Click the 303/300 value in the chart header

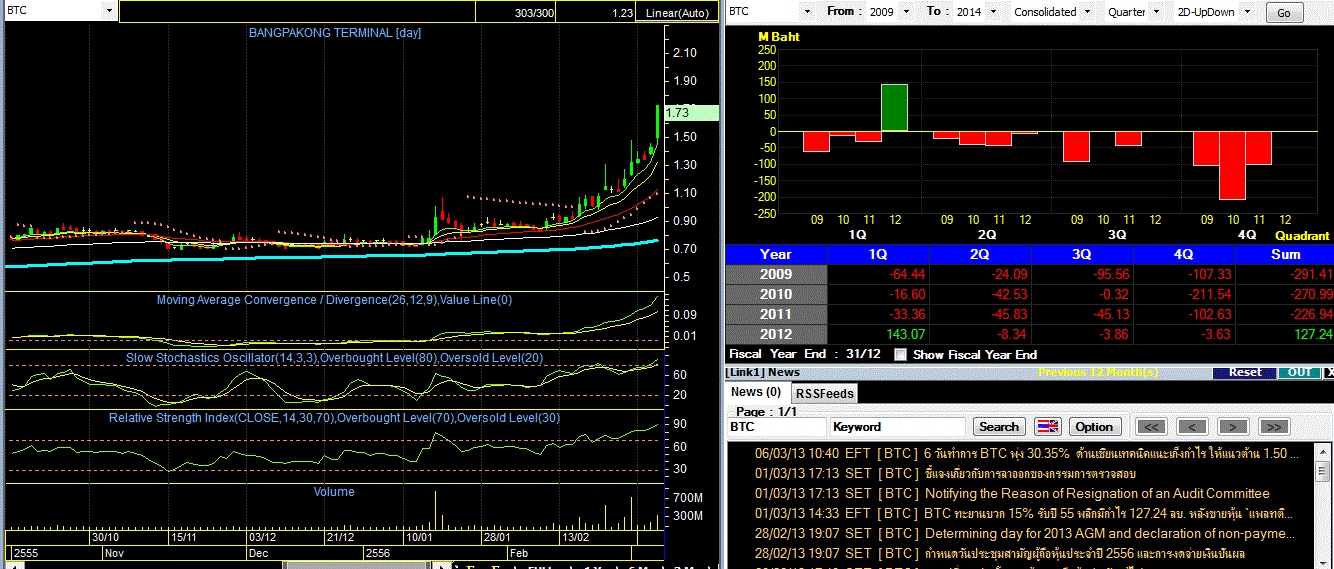tap(535, 13)
